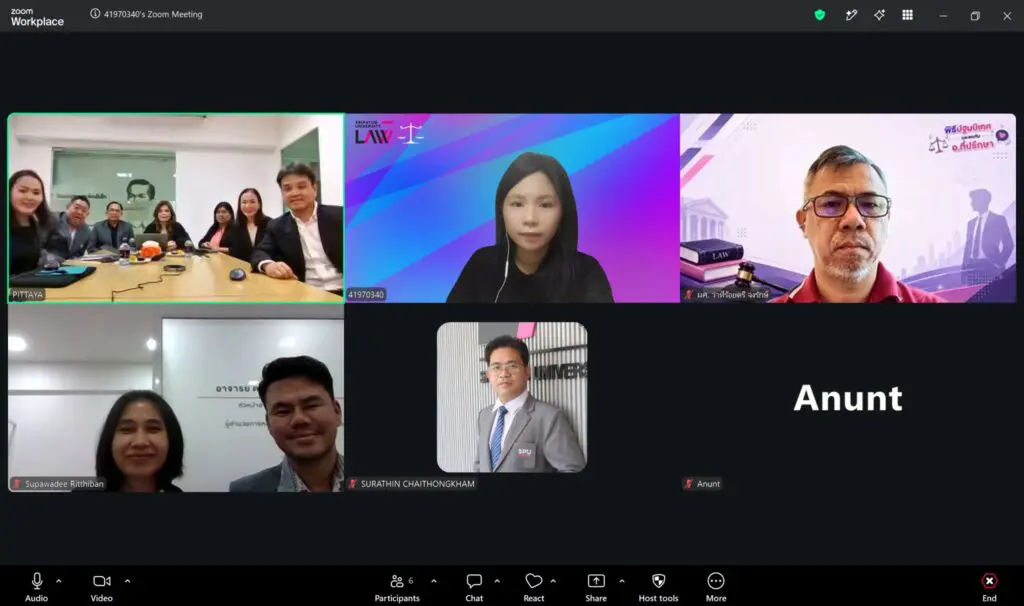Open the annotation pen icon in title bar
The image size is (1024, 606).
click(851, 15)
